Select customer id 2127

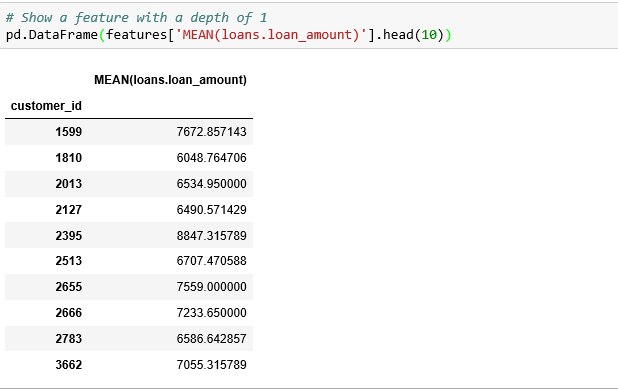(69, 210)
